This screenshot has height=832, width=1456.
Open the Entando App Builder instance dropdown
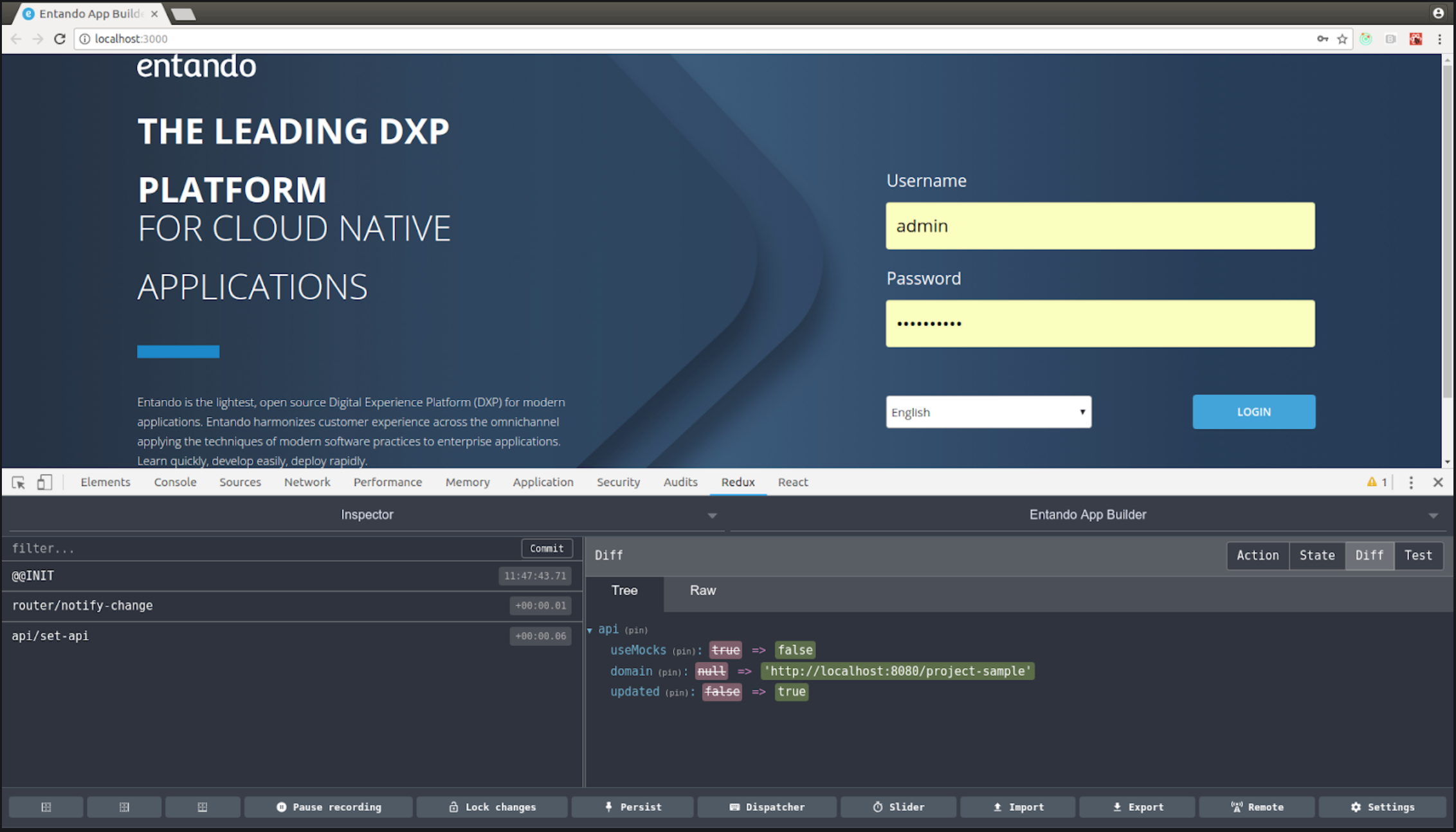coord(1087,515)
